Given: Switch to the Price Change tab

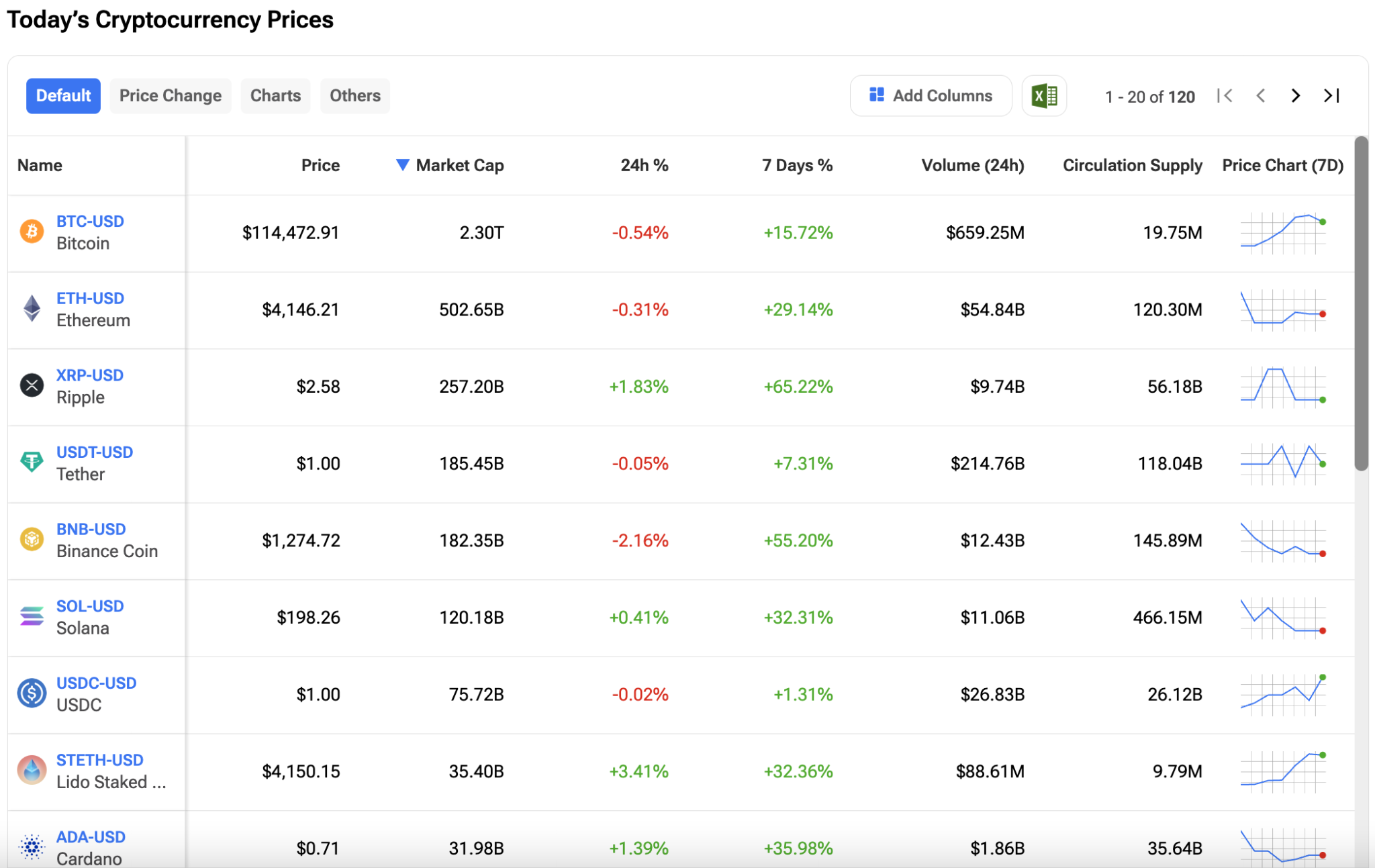Looking at the screenshot, I should pos(171,95).
